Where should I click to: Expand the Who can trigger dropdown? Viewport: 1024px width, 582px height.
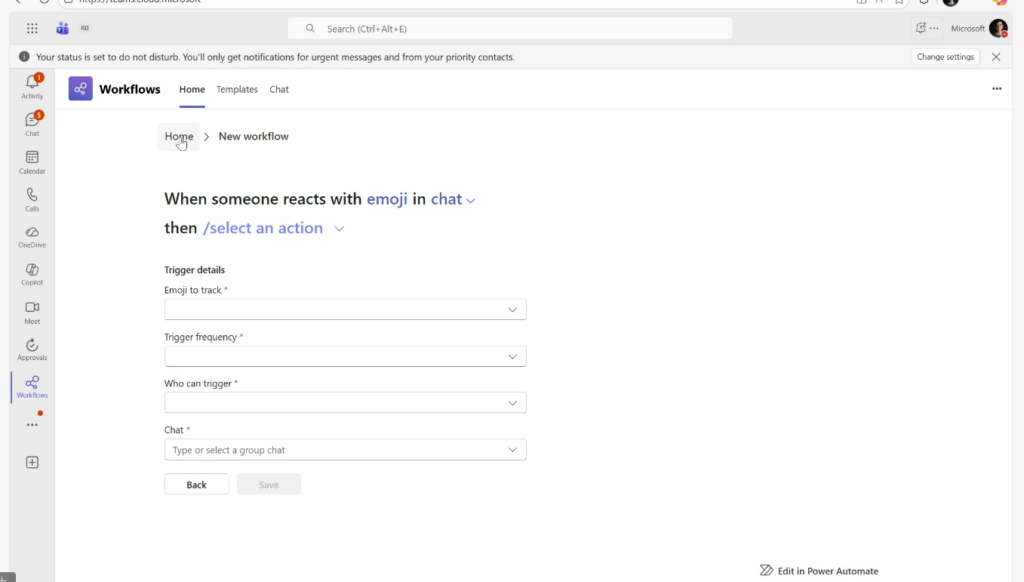coord(345,403)
